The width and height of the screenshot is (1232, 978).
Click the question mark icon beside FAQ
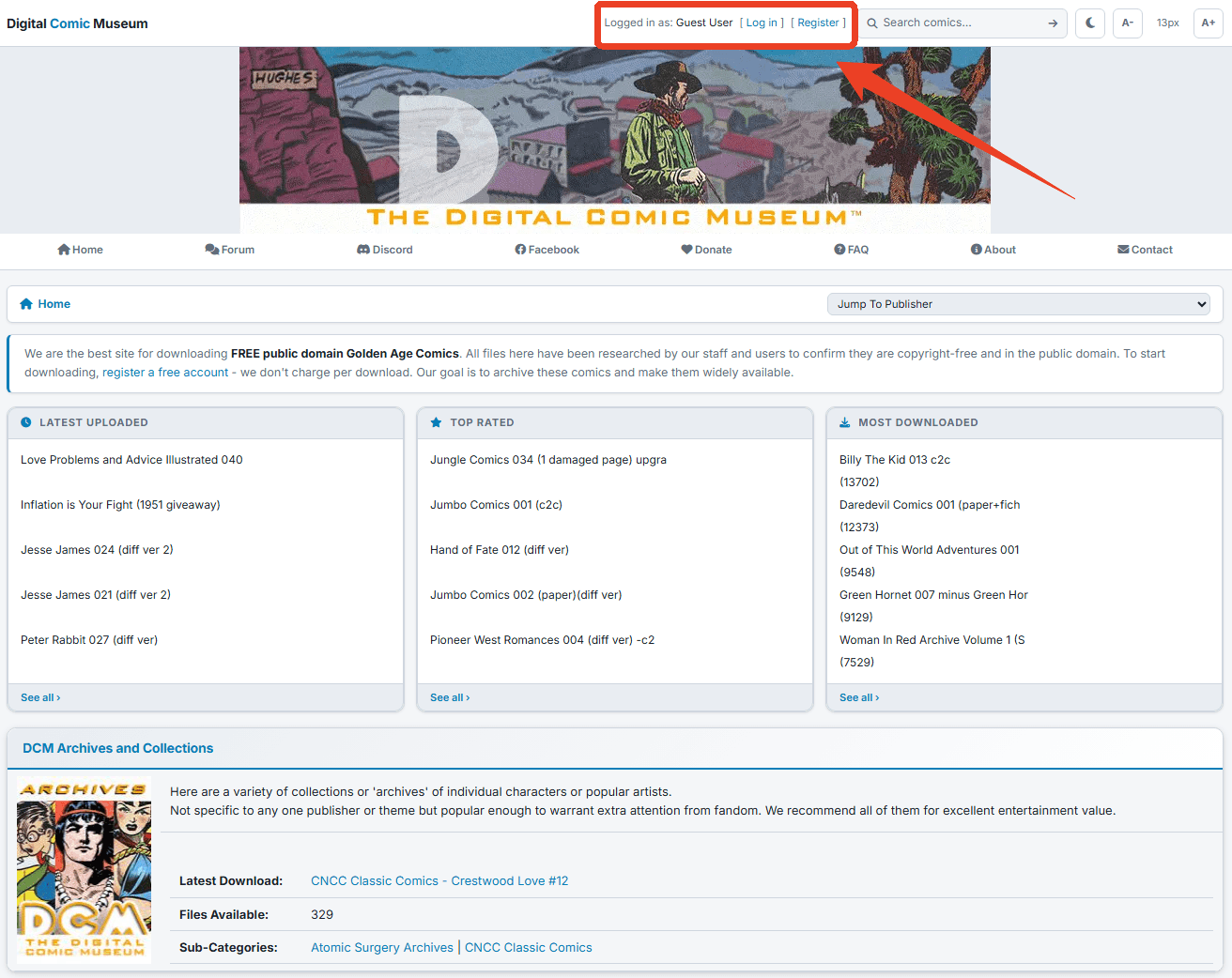[x=839, y=250]
